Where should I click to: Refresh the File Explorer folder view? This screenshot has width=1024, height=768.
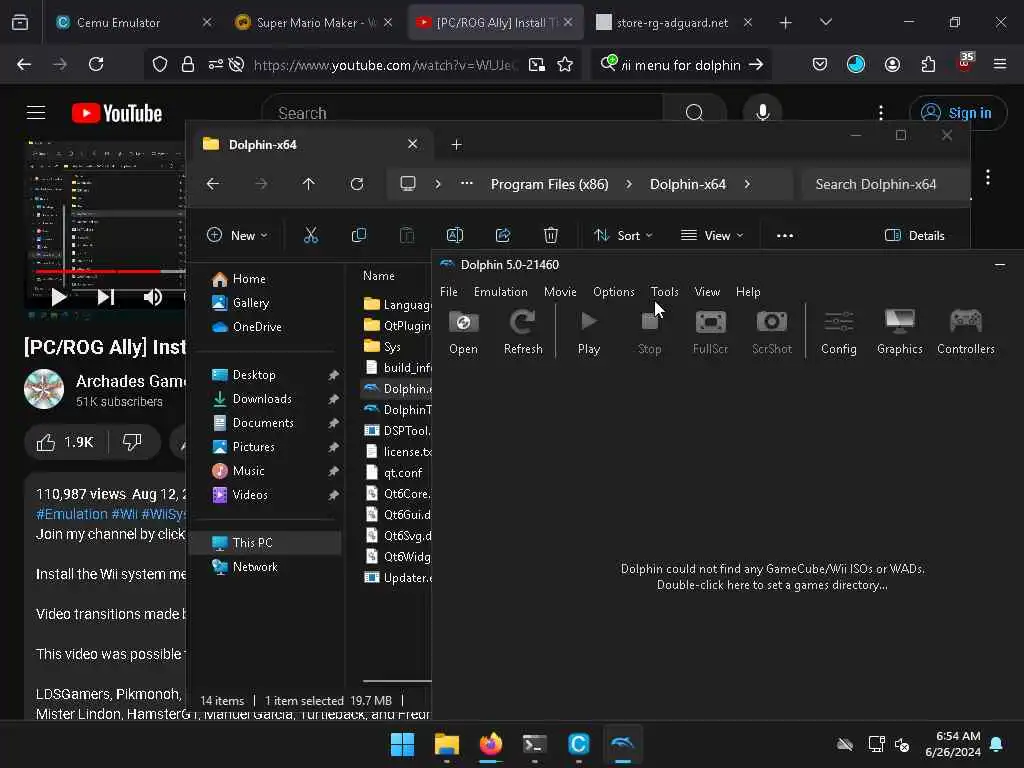(x=357, y=184)
